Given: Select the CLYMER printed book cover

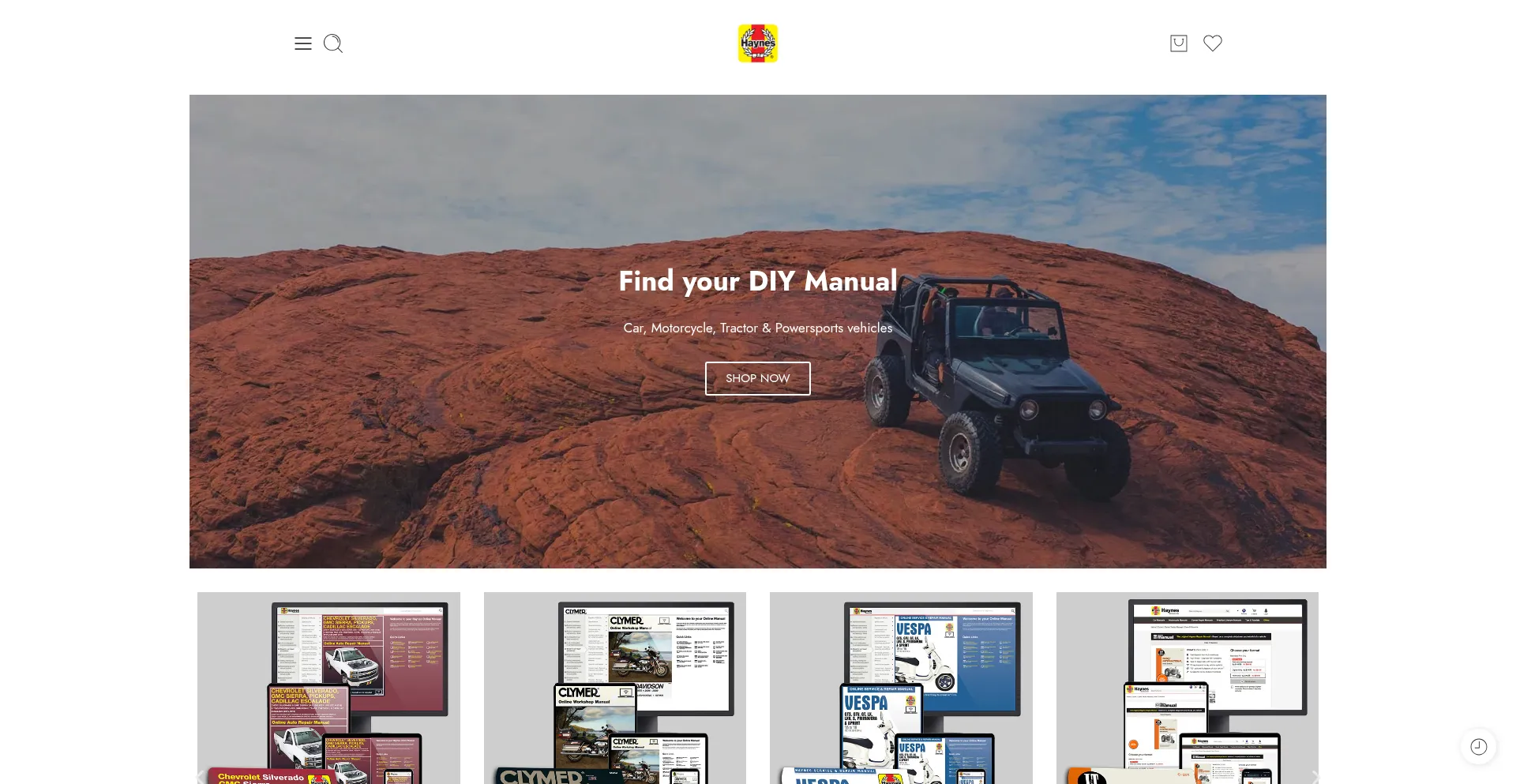Looking at the screenshot, I should [x=545, y=776].
